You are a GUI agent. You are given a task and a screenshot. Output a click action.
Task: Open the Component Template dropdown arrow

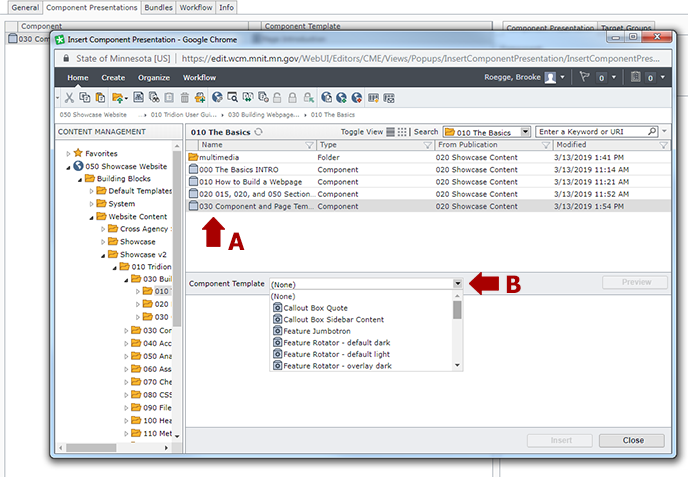(x=457, y=284)
